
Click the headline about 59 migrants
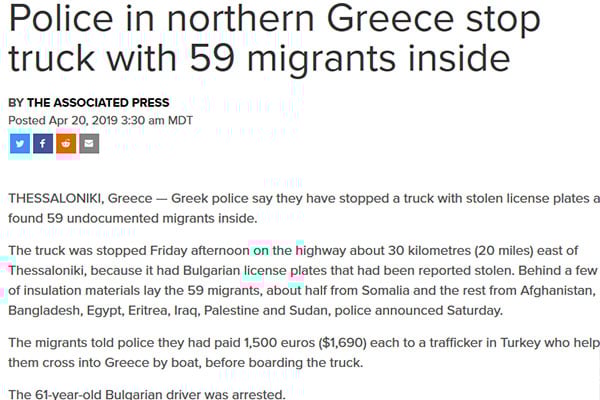[x=274, y=38]
